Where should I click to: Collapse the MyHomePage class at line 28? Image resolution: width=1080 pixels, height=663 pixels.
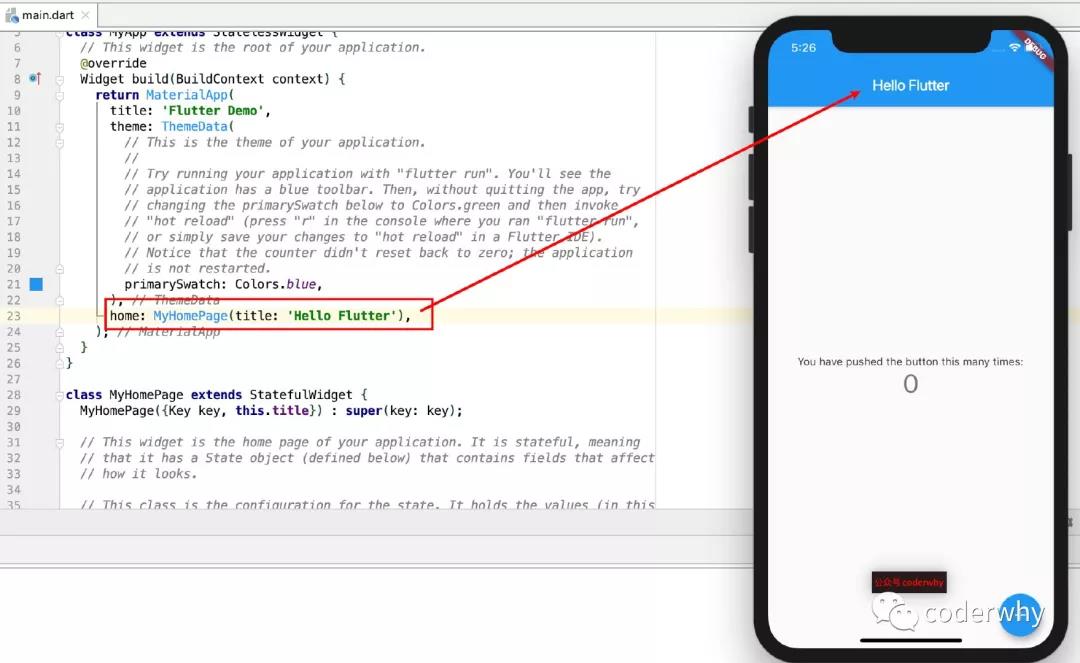60,395
